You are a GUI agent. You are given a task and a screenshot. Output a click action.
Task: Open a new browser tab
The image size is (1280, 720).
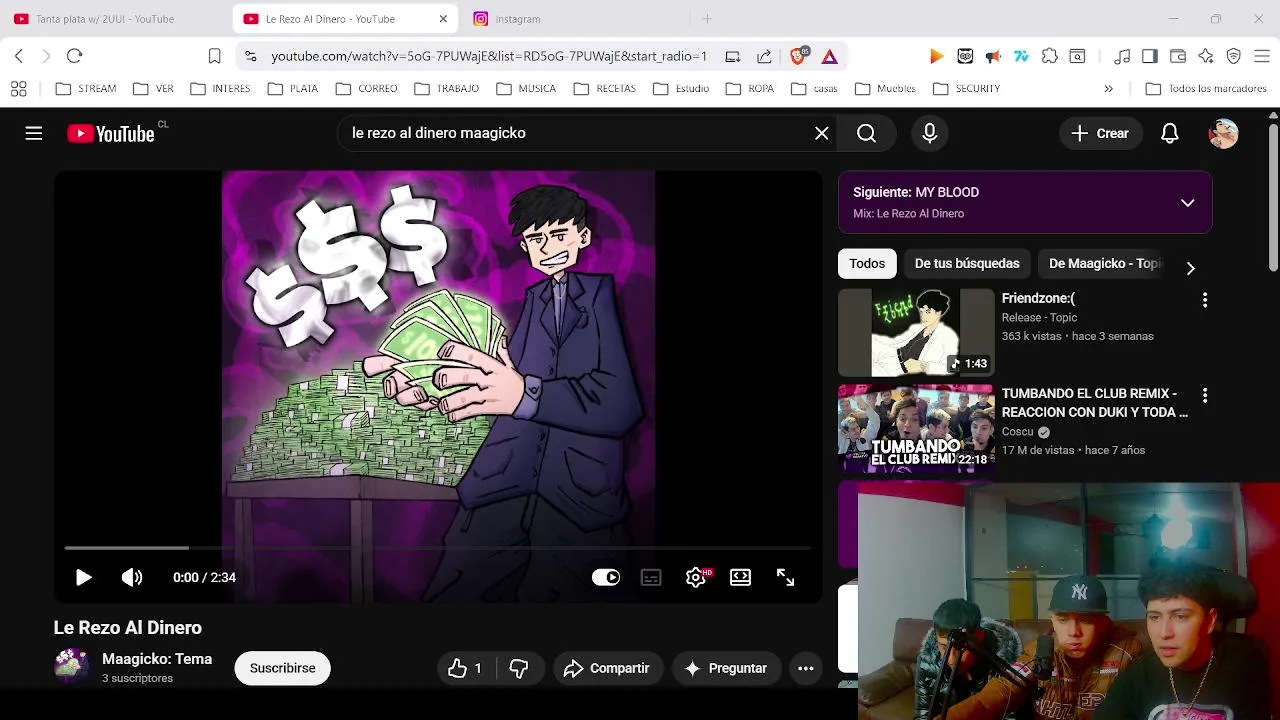tap(707, 19)
